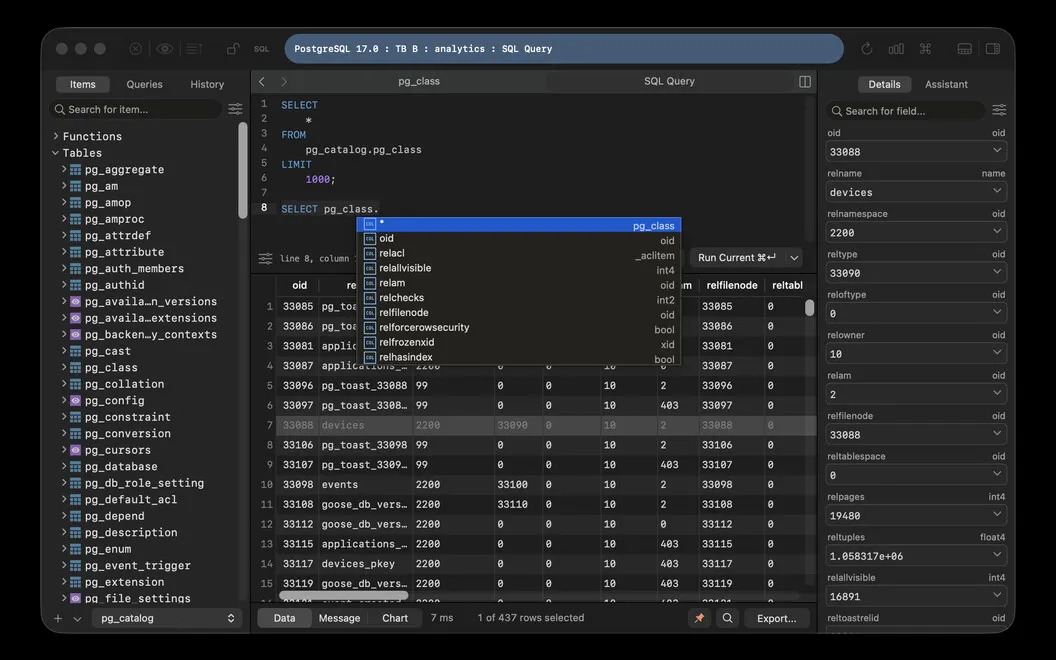Click the lock icon in toolbar

click(232, 48)
